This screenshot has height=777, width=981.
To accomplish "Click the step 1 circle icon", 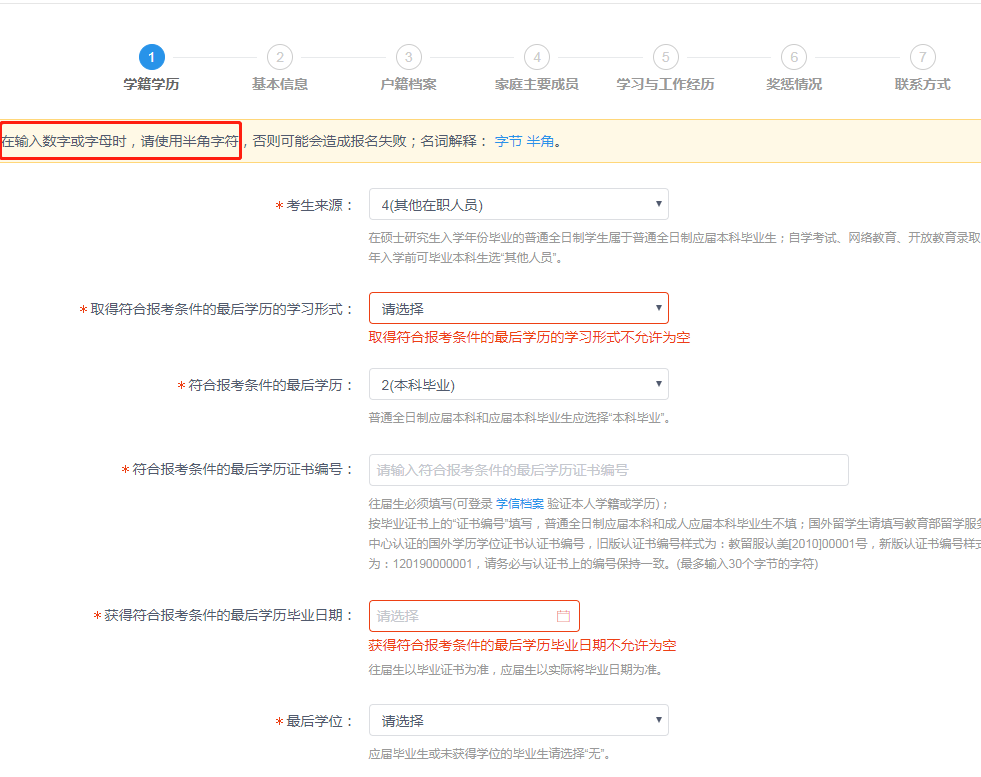I will tap(152, 57).
